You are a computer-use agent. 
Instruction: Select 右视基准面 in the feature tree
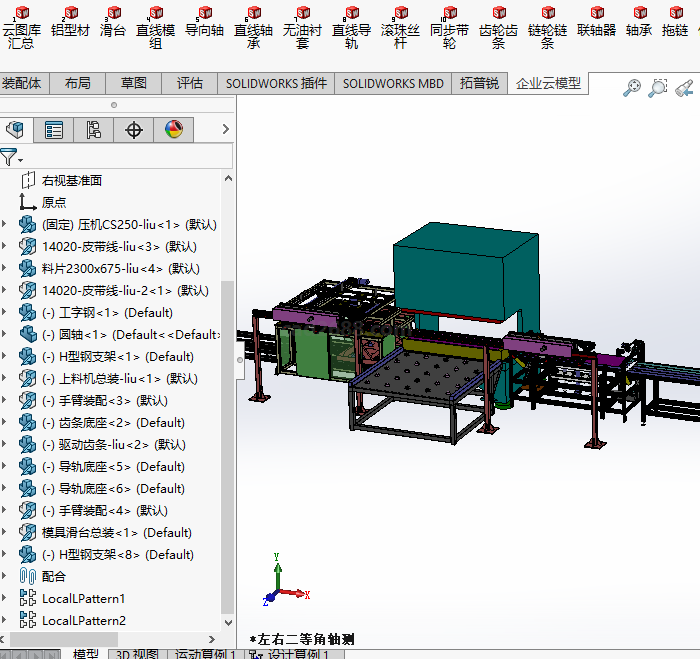72,181
